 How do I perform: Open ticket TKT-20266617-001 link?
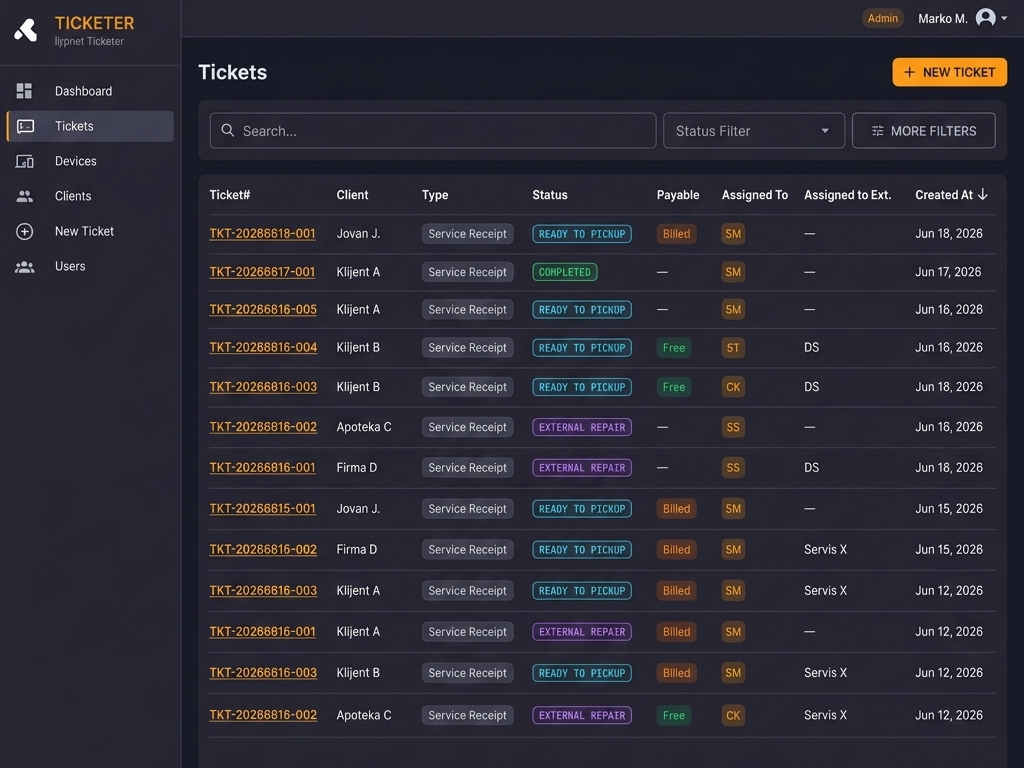(x=263, y=272)
